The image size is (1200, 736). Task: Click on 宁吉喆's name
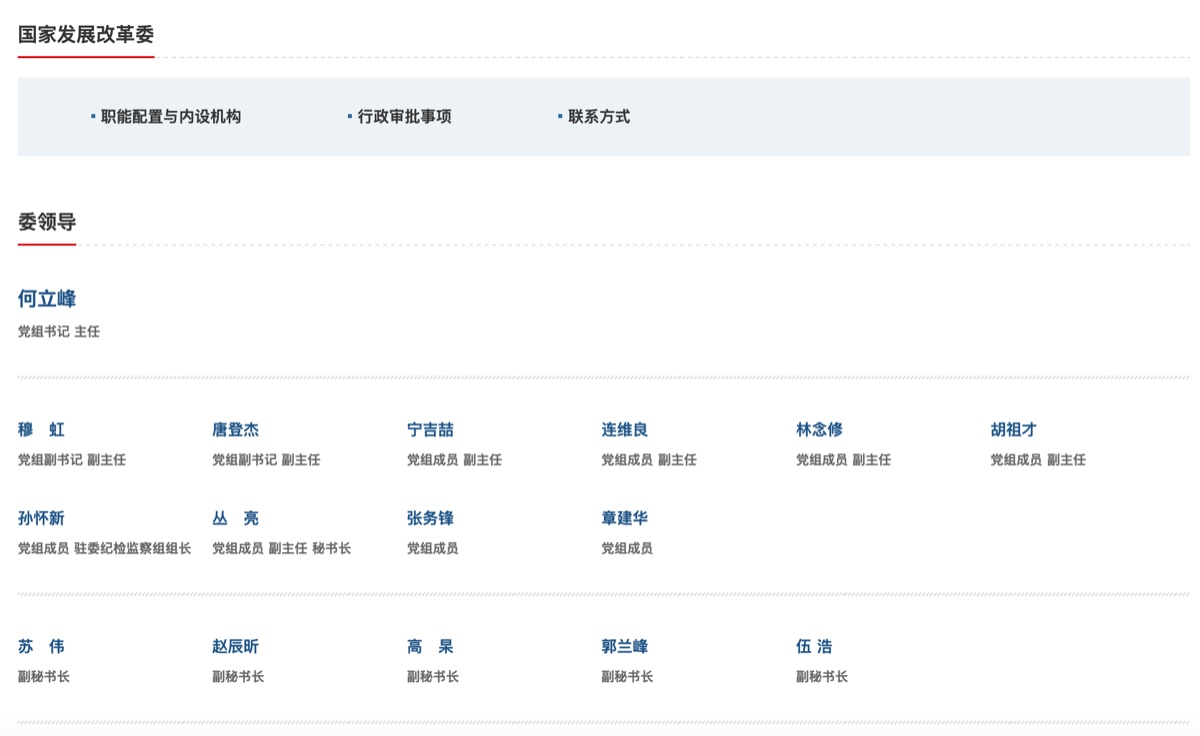(x=430, y=430)
